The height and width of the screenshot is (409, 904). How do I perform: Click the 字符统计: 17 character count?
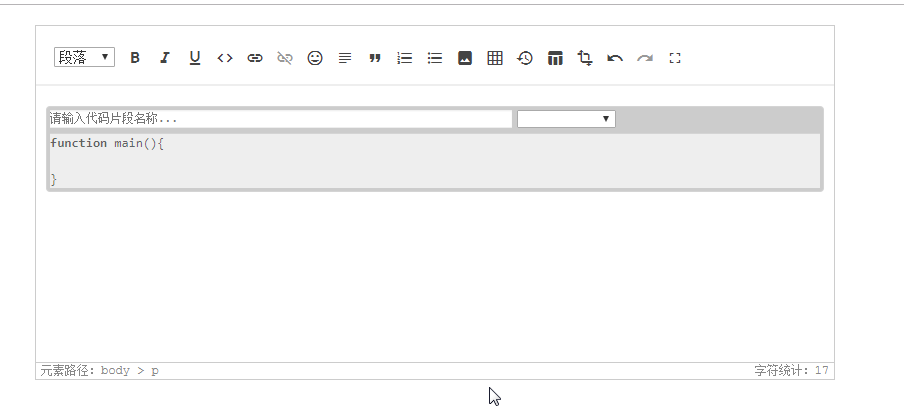(791, 370)
